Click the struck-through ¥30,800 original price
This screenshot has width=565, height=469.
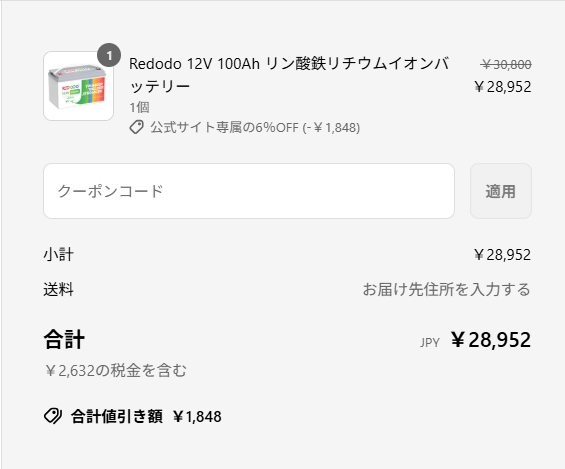(506, 64)
